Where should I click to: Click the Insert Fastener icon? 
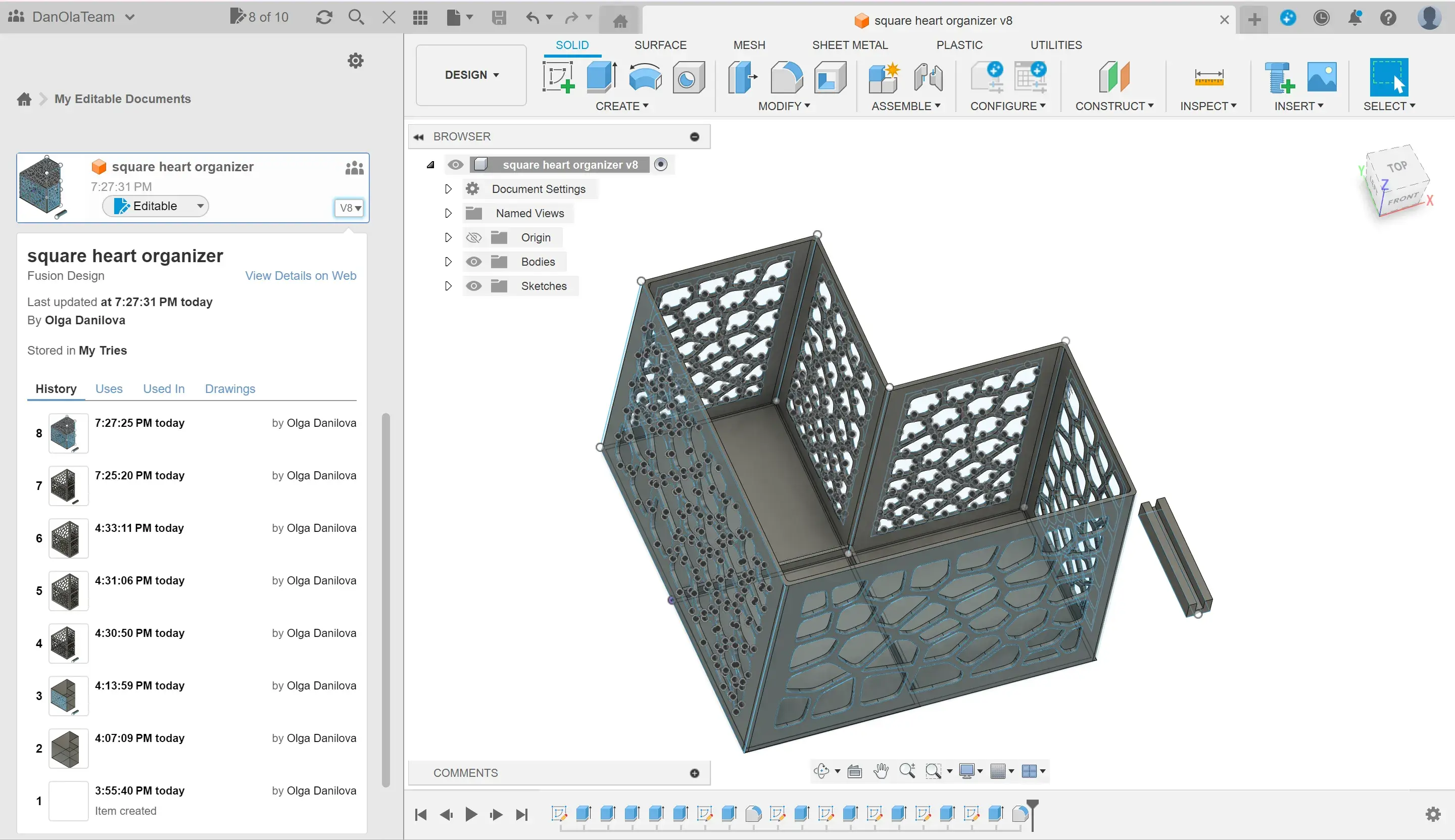click(x=1279, y=77)
